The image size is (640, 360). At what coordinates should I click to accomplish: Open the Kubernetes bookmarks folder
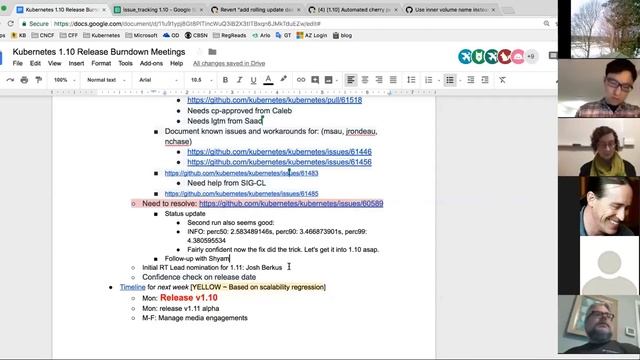[x=102, y=36]
